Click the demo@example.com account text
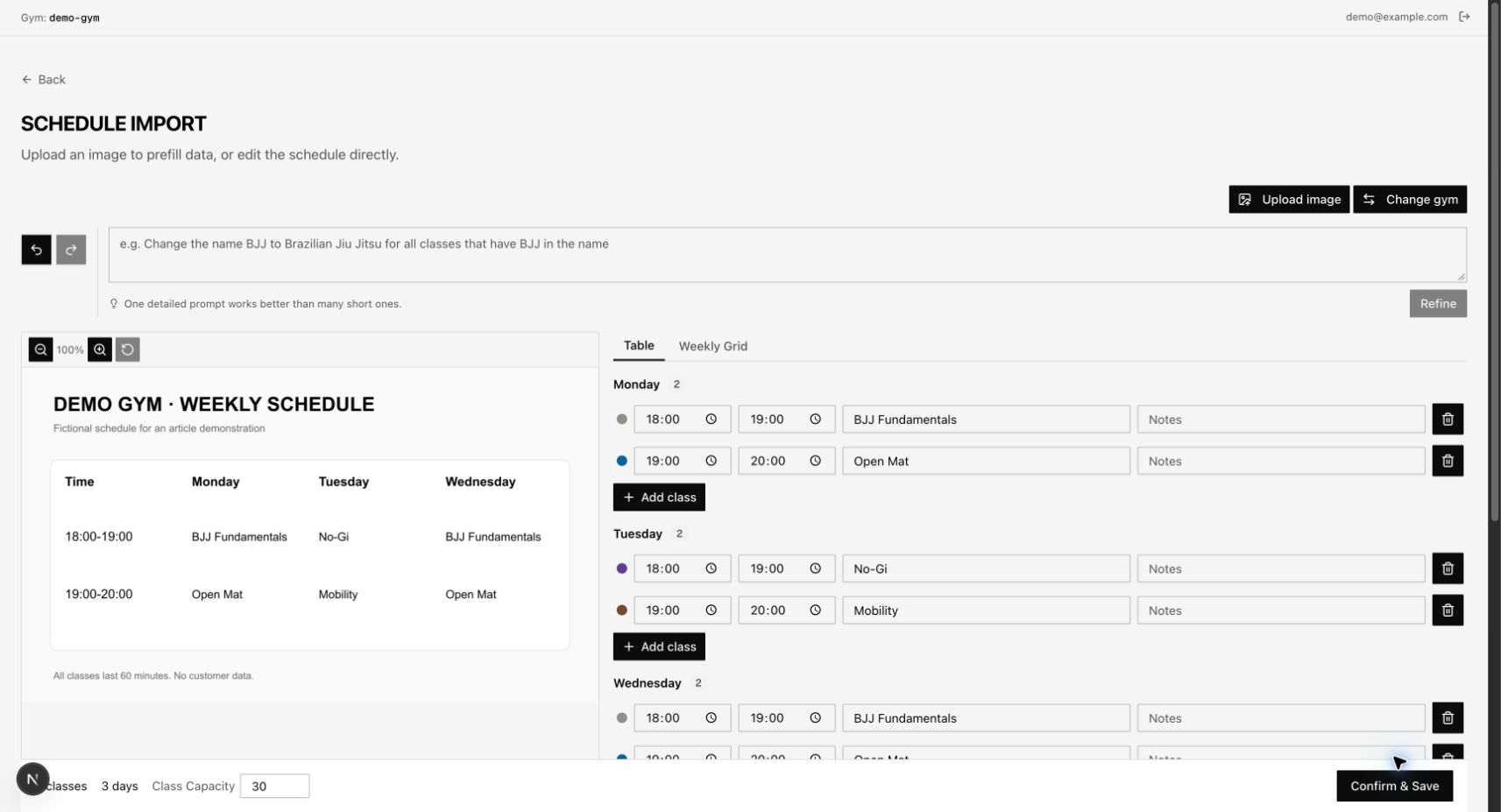The width and height of the screenshot is (1501, 812). coord(1396,17)
